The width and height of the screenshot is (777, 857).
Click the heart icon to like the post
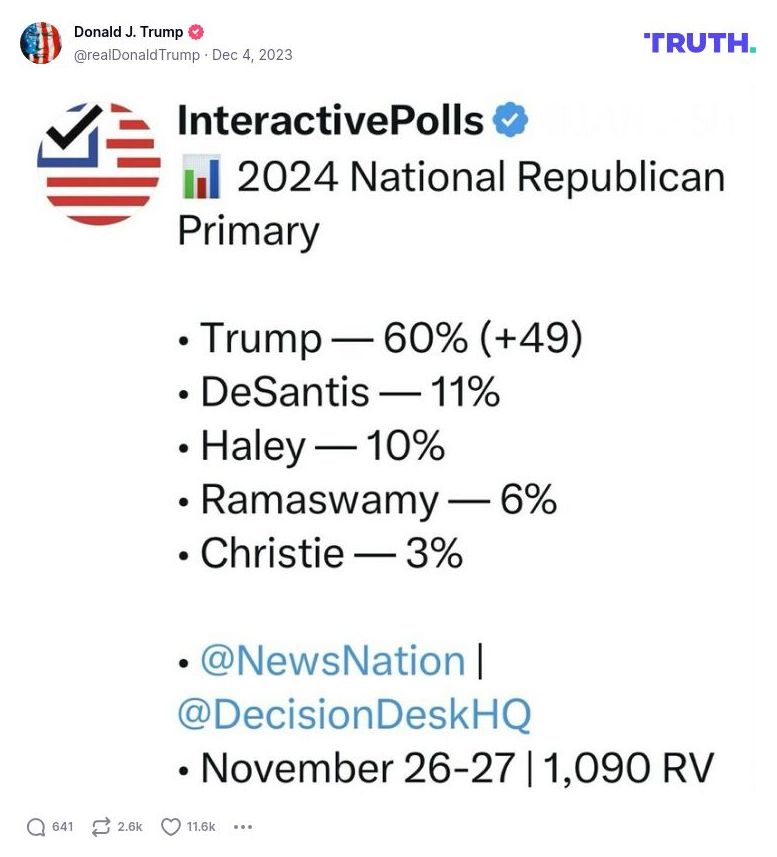170,827
